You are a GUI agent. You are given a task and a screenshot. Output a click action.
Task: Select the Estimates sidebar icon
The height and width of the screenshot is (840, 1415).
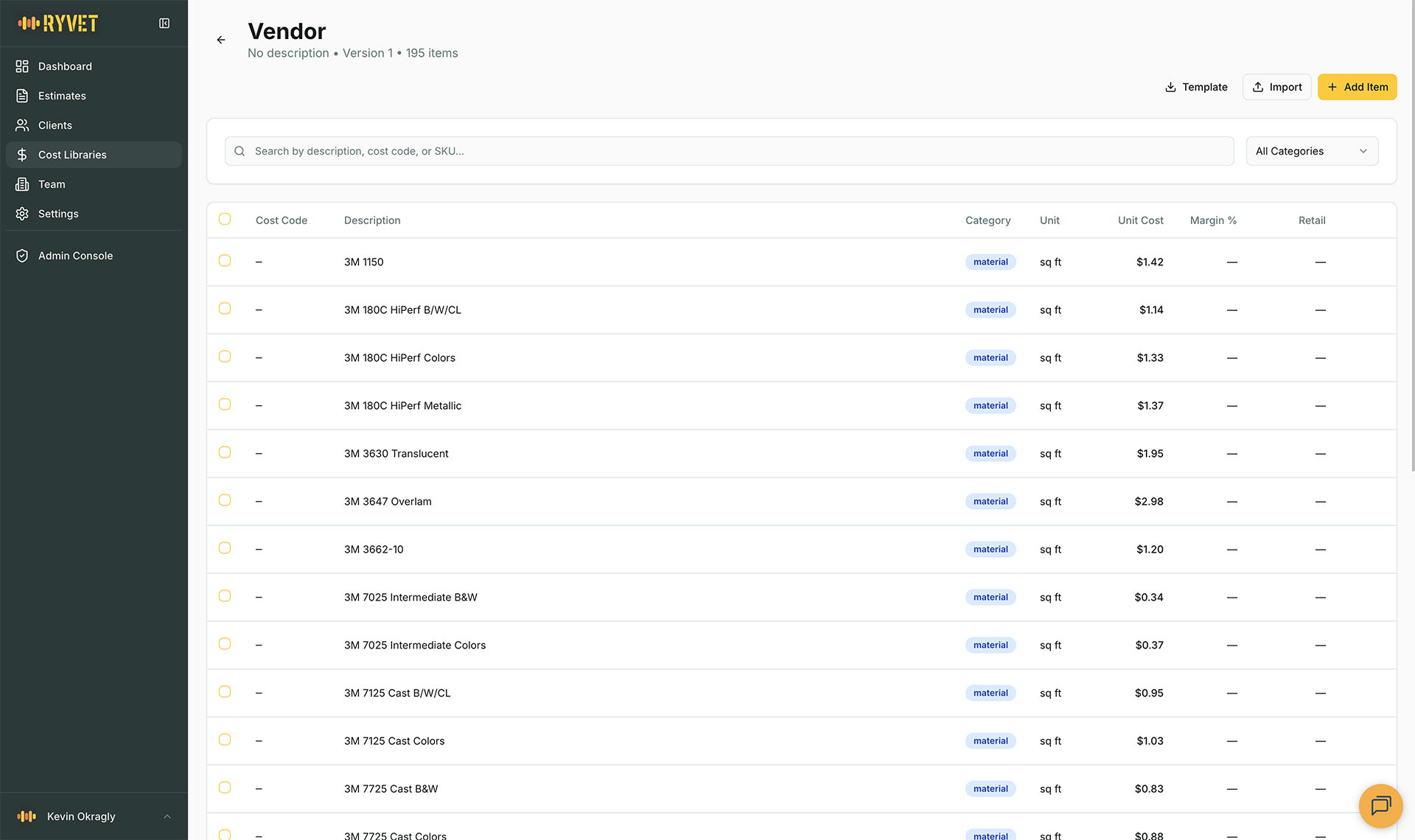click(x=22, y=96)
